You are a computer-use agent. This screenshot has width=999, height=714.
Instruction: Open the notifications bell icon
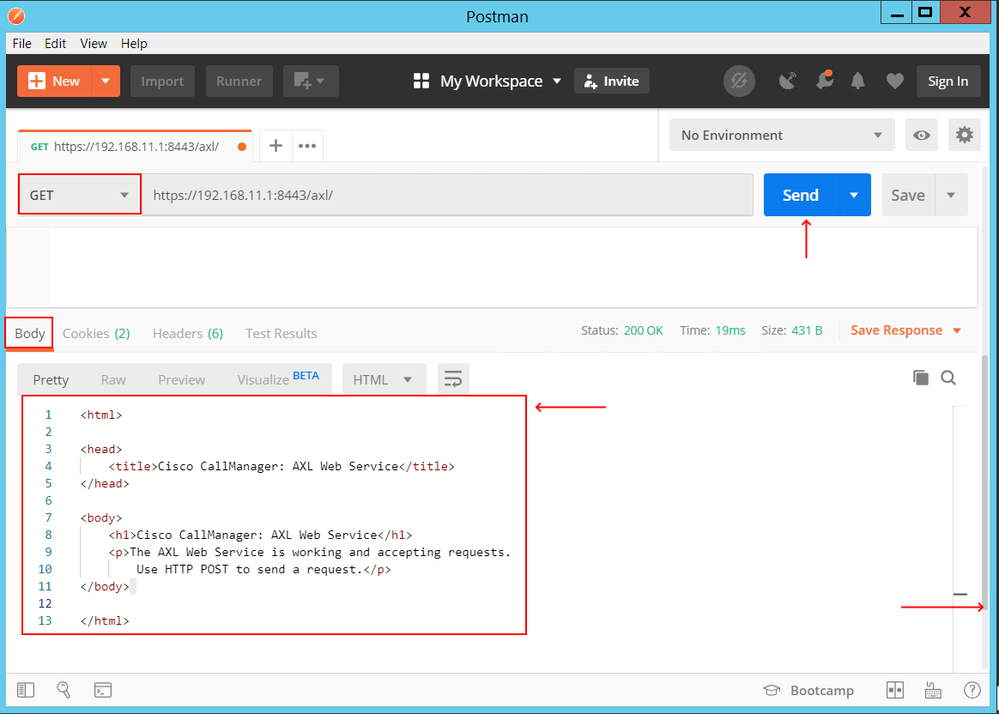(x=858, y=81)
